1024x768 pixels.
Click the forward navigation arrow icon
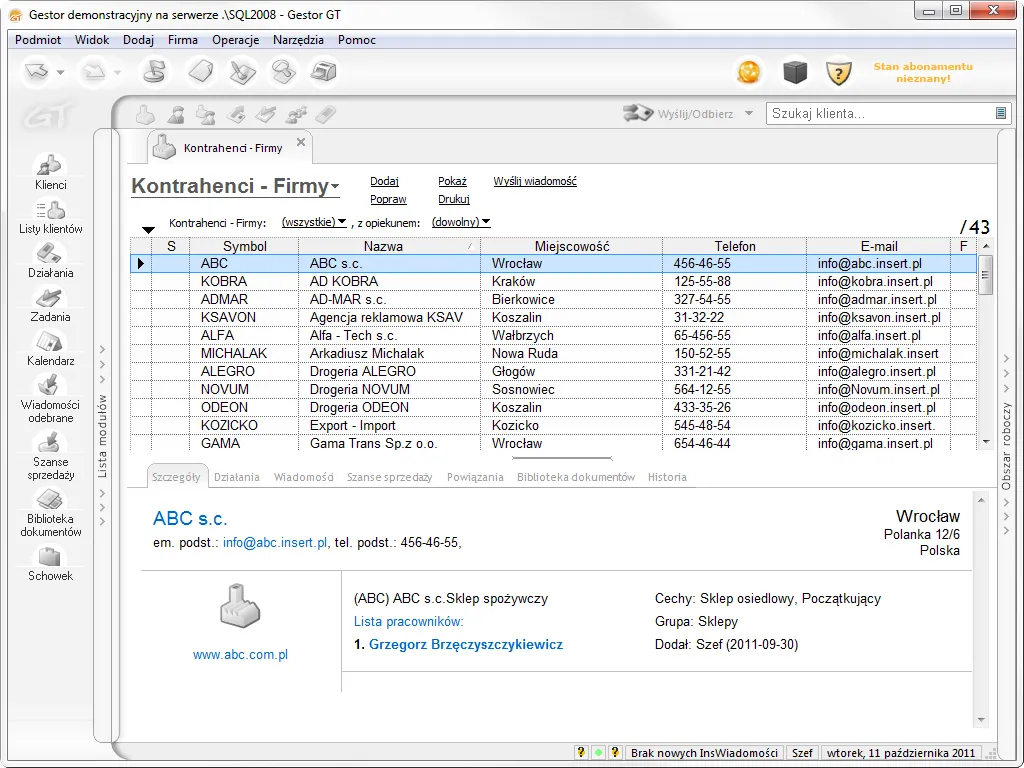point(94,72)
